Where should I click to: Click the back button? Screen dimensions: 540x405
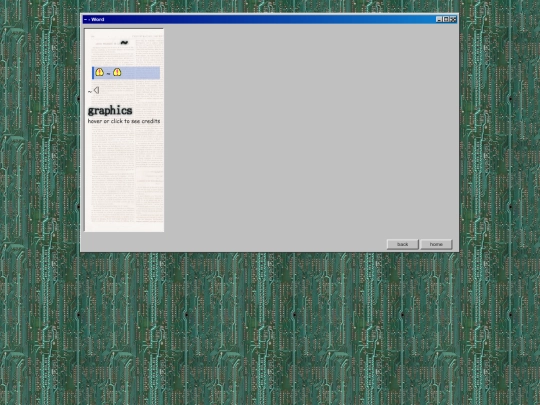[402, 244]
